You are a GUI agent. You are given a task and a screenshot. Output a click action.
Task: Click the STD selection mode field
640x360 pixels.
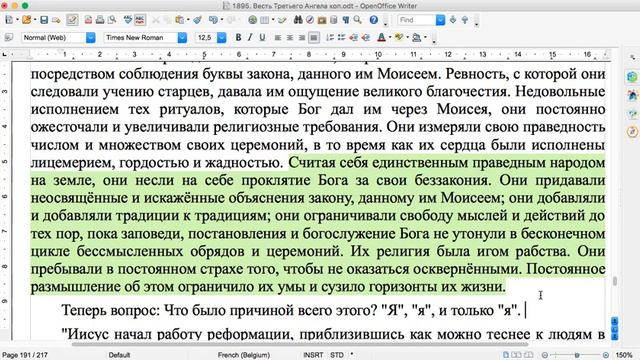337,355
